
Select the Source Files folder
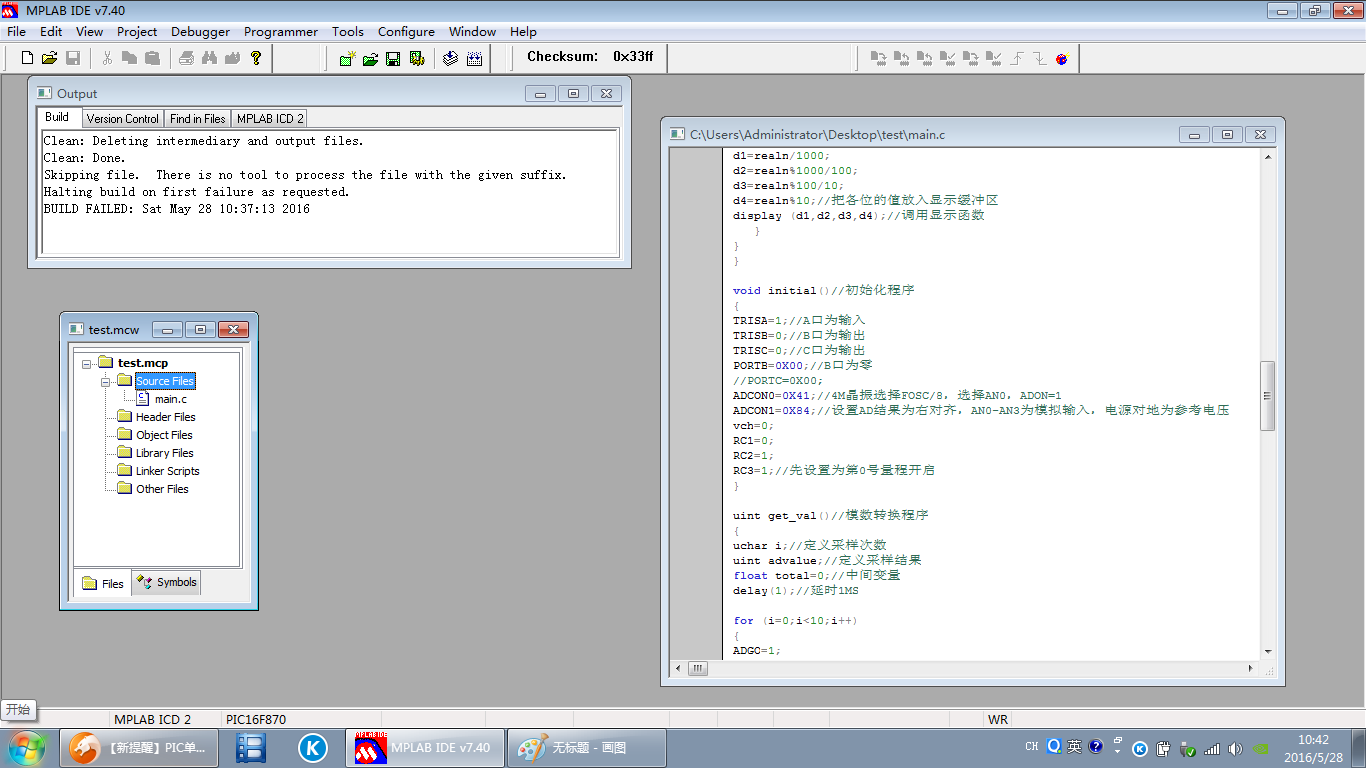click(x=165, y=381)
